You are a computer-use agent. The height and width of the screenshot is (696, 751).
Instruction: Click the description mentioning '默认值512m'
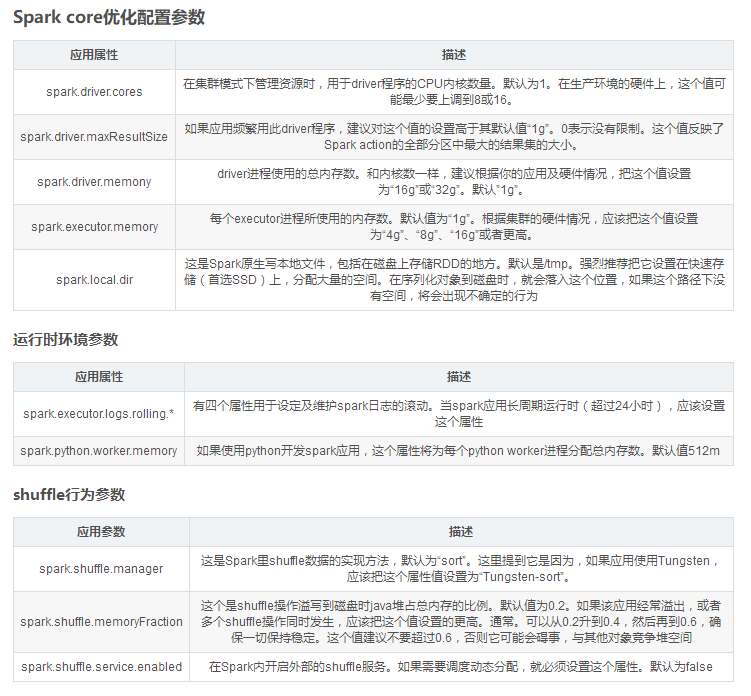[458, 451]
